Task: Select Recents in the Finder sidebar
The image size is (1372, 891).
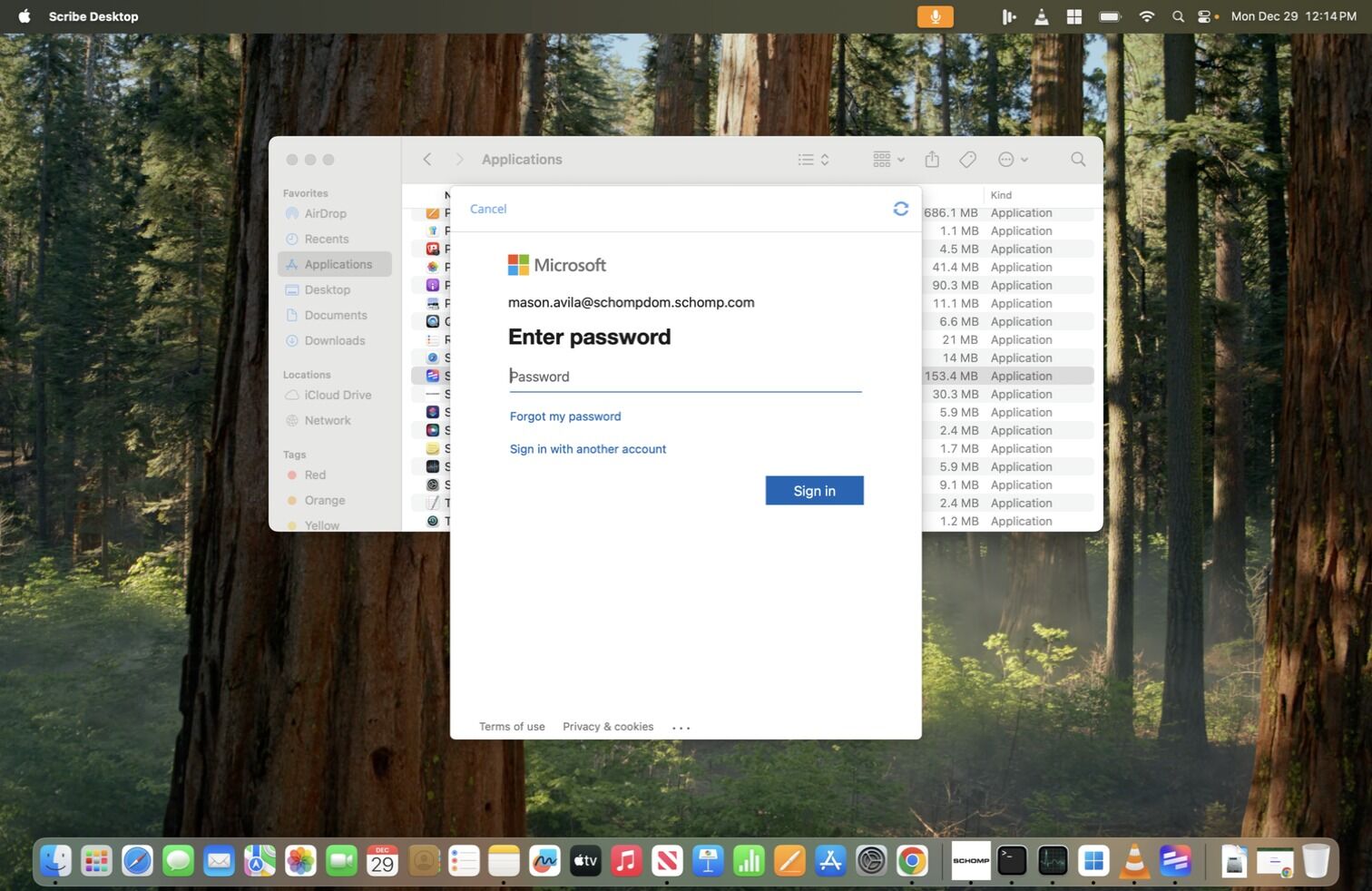Action: (x=334, y=239)
